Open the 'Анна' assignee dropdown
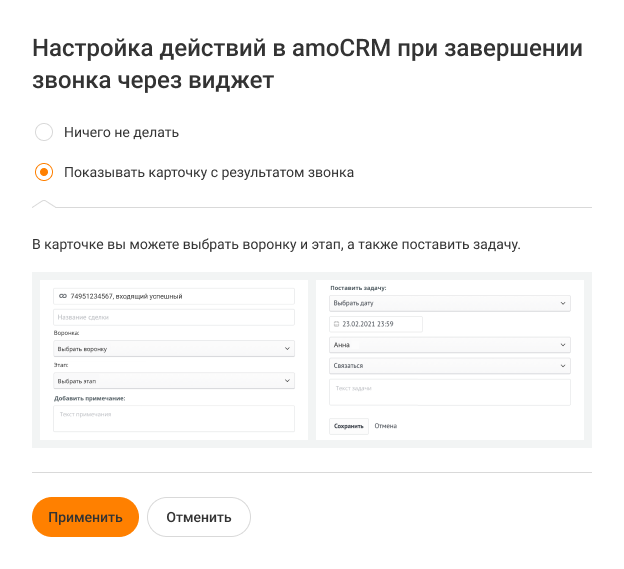This screenshot has width=624, height=569. 449,345
